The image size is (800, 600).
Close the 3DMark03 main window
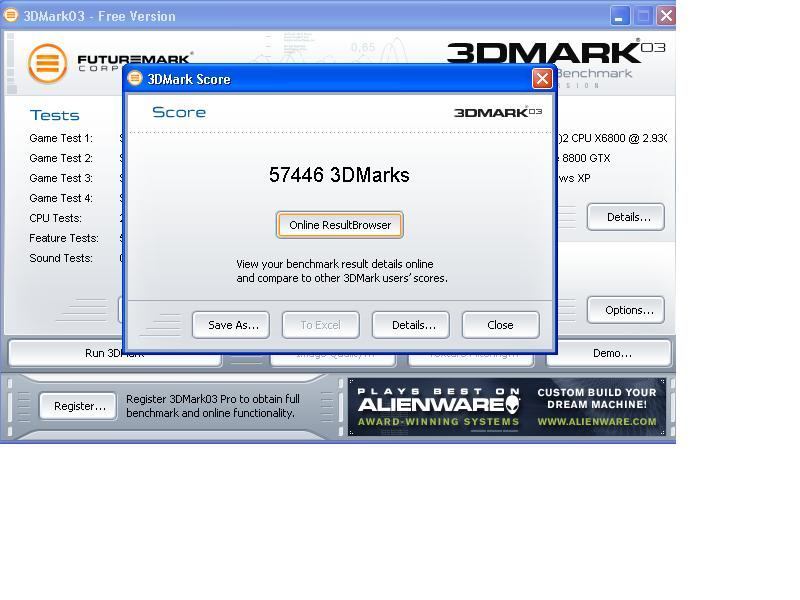[x=666, y=16]
